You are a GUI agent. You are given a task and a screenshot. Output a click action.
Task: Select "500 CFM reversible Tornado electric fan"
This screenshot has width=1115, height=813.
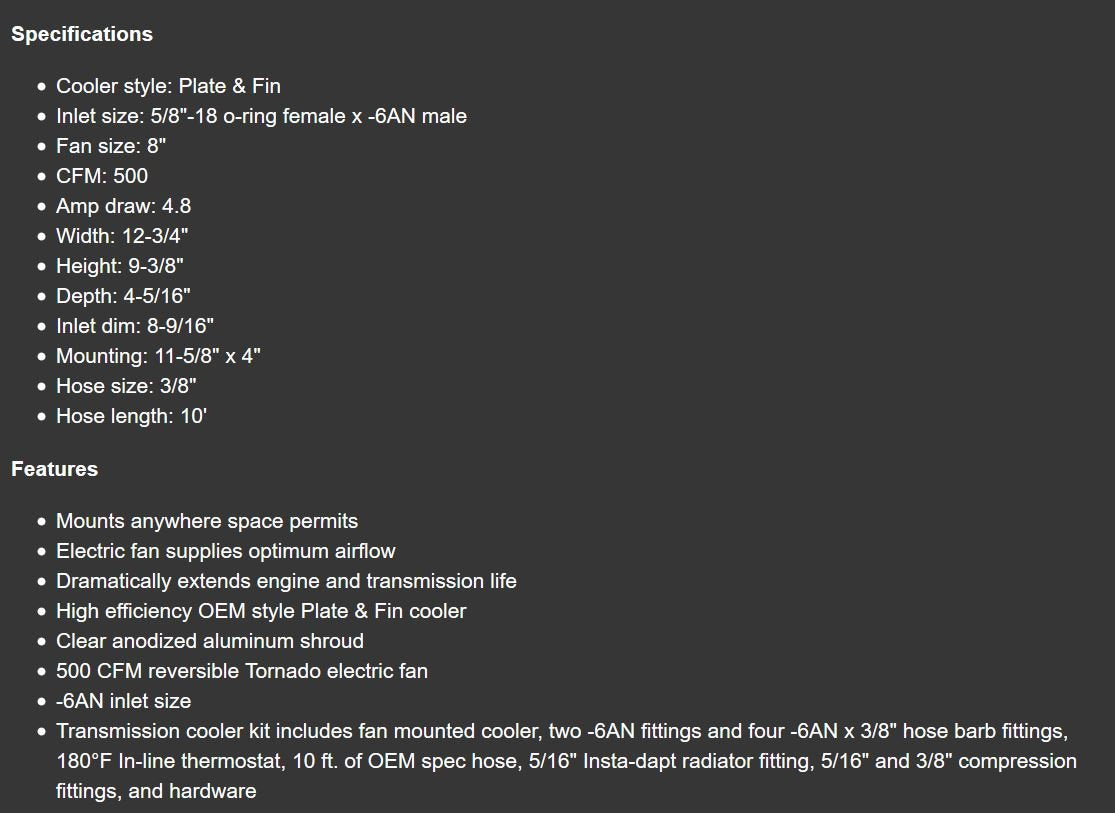tap(242, 671)
